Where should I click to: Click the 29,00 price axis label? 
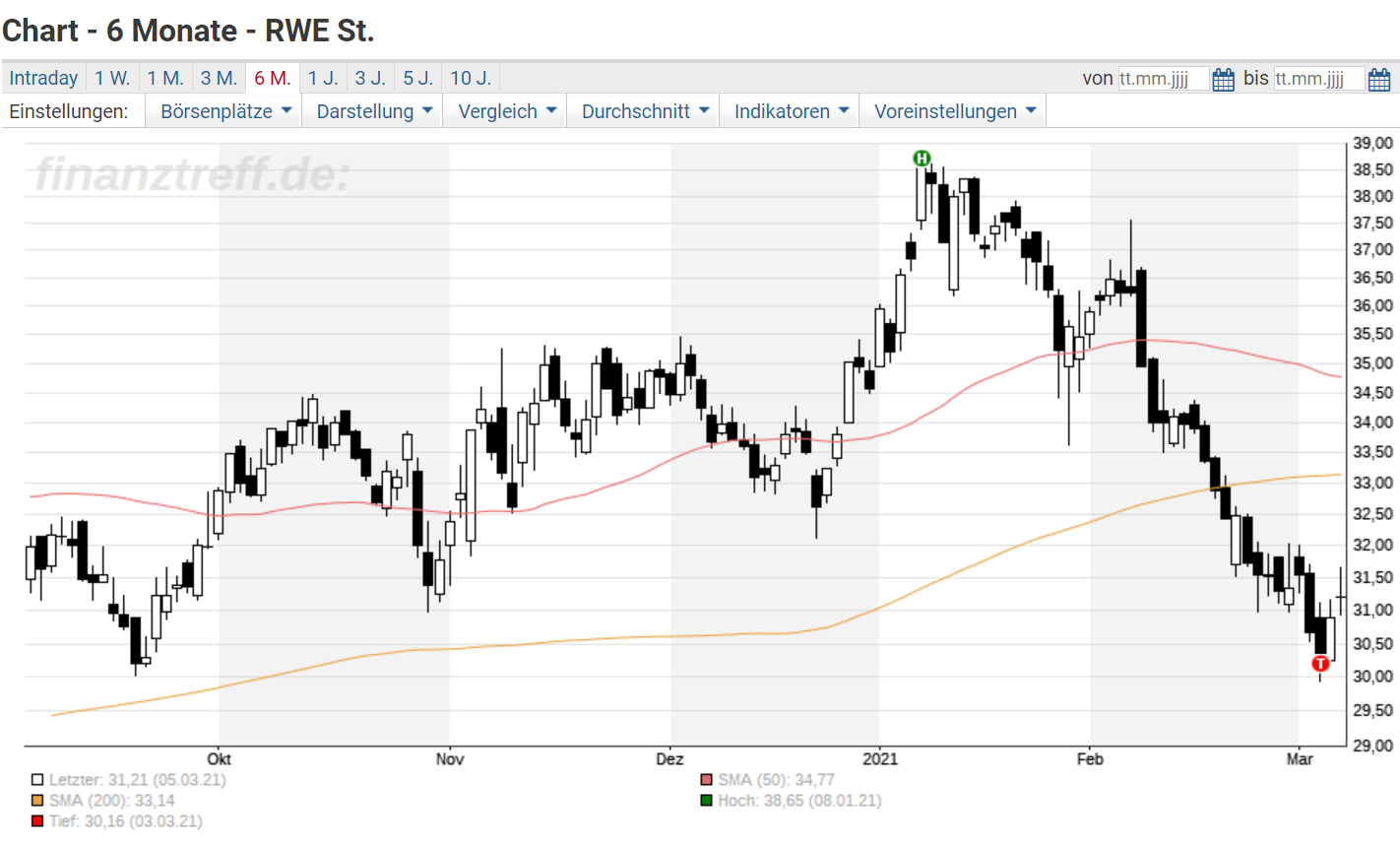(1372, 746)
